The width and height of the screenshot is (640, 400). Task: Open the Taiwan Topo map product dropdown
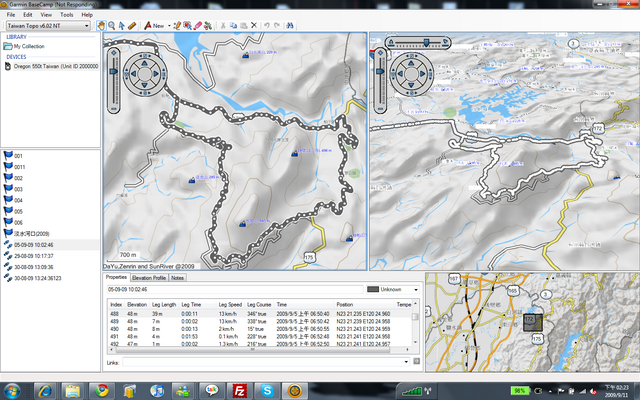48,26
